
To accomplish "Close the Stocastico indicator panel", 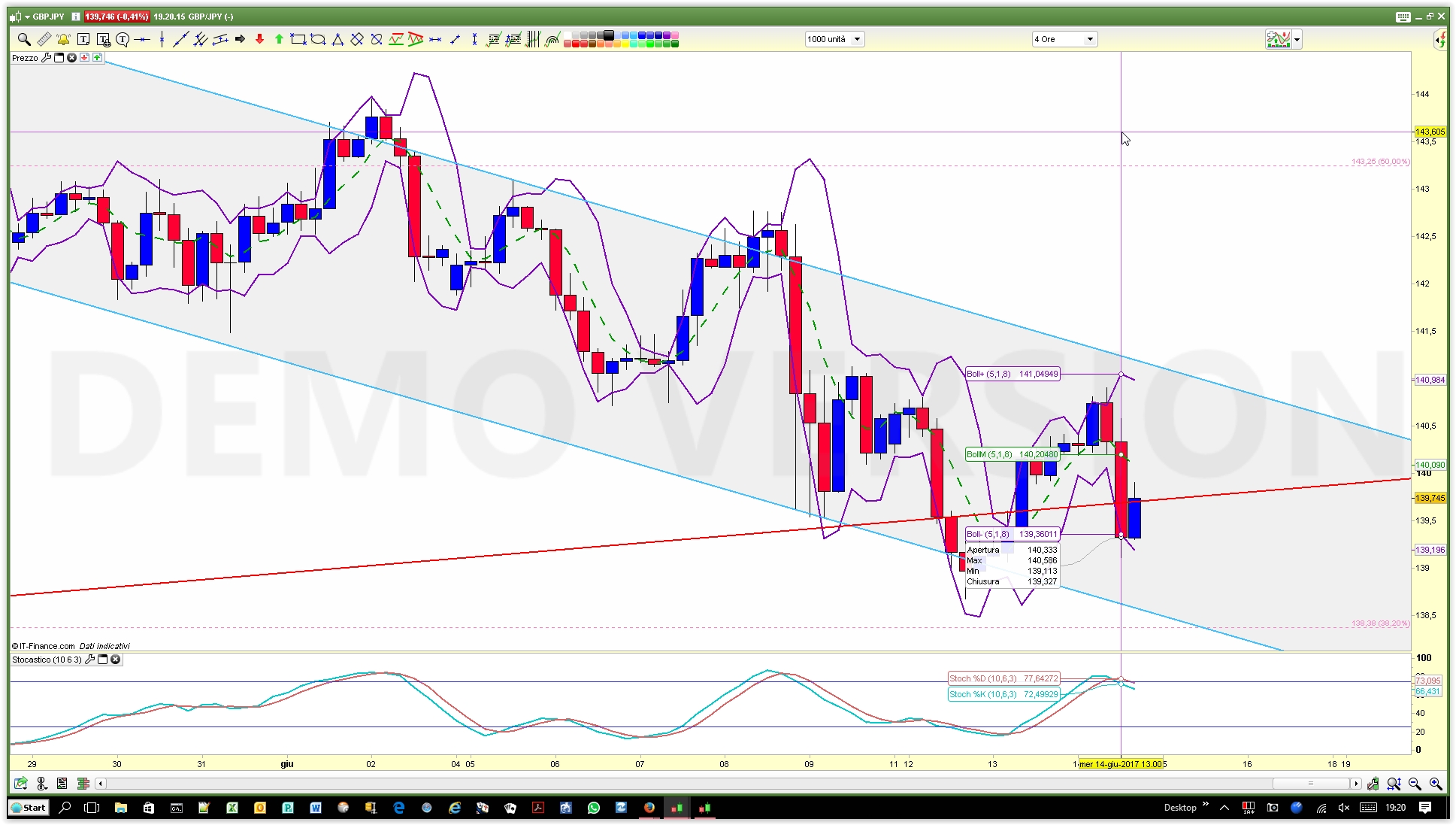I will (x=116, y=660).
